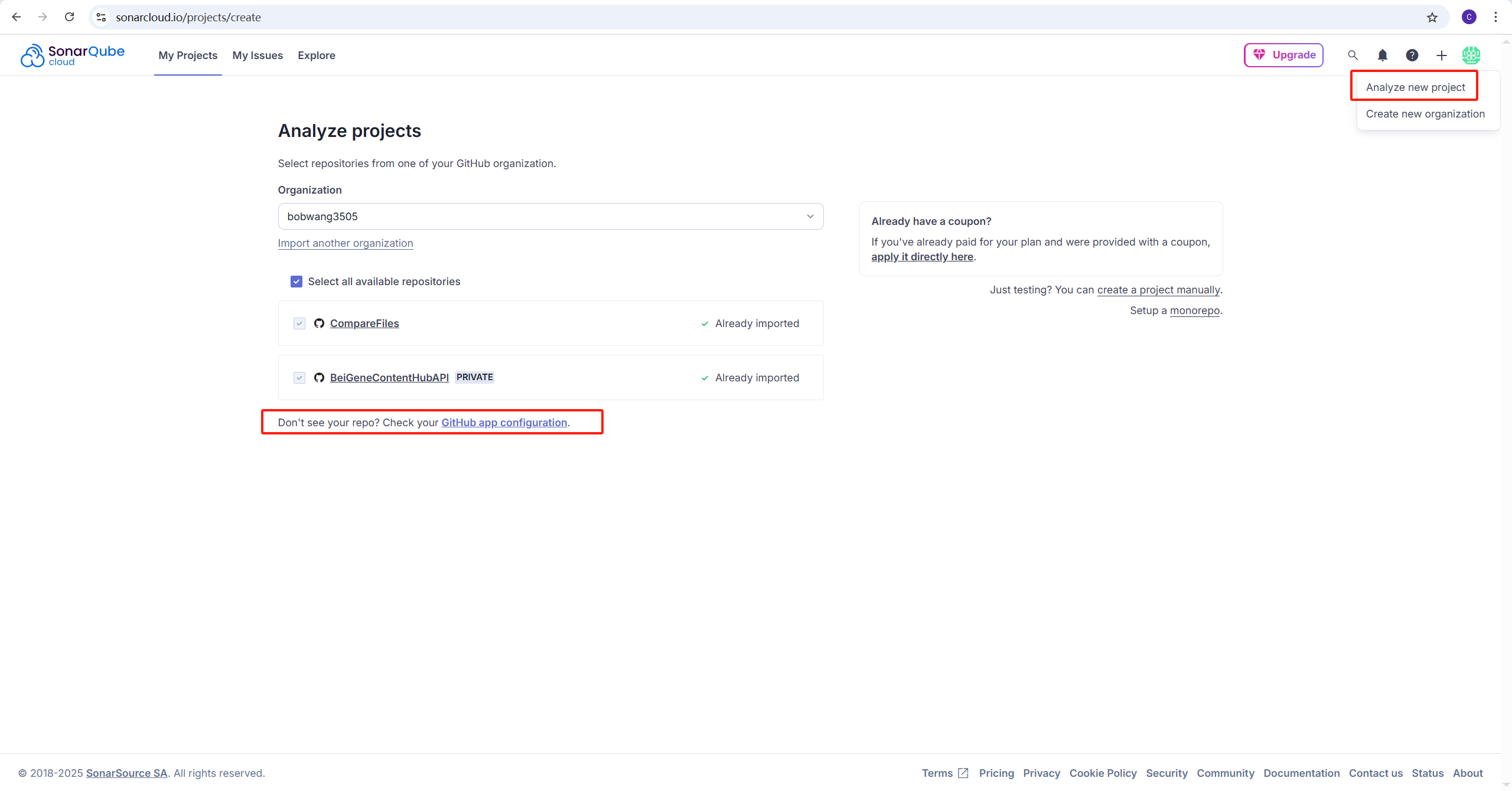Click the Upgrade button
The image size is (1512, 791).
1283,55
